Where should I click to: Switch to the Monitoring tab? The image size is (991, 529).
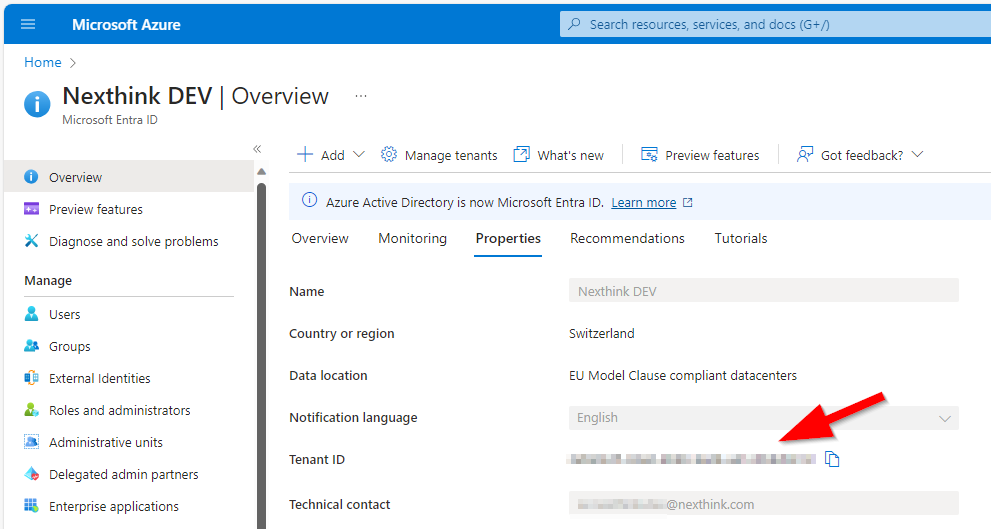pyautogui.click(x=412, y=238)
